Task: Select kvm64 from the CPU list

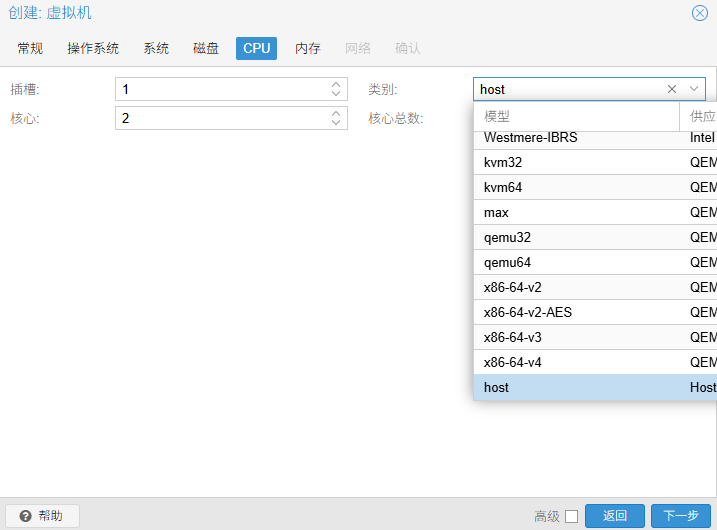Action: click(x=503, y=187)
